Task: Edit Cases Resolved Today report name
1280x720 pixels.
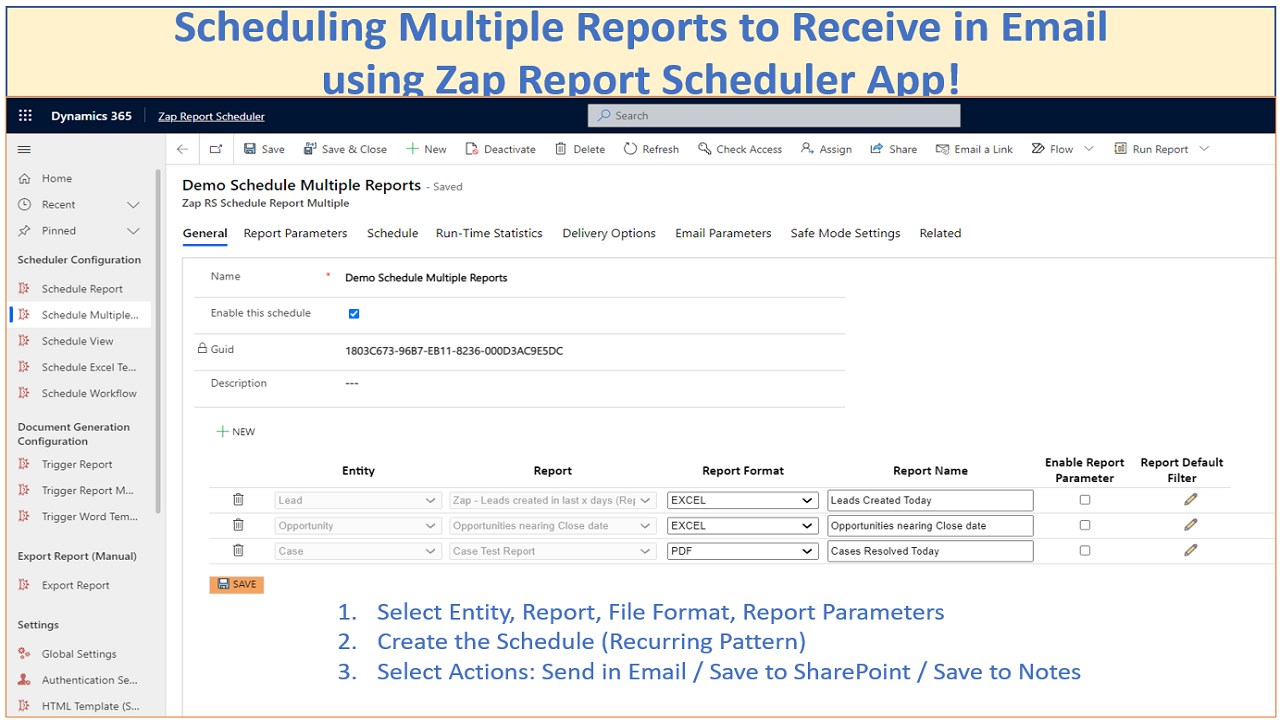Action: (x=930, y=551)
